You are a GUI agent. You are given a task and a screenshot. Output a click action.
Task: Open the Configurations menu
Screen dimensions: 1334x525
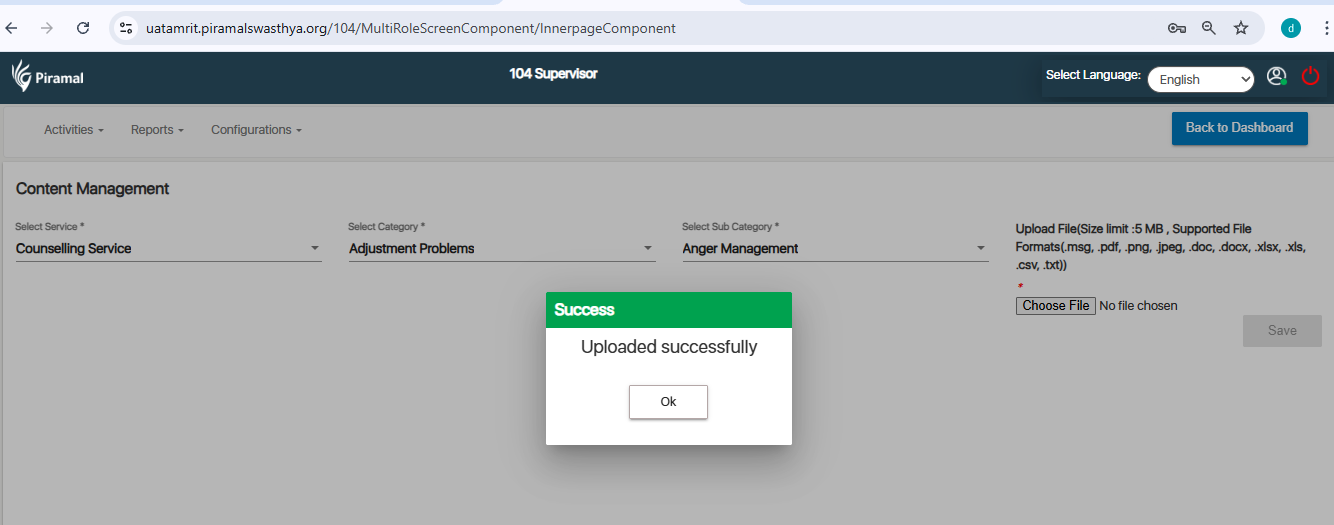(x=256, y=130)
